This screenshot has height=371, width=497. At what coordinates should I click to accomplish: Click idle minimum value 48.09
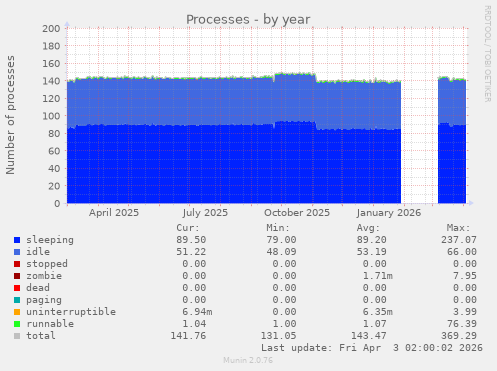[281, 252]
